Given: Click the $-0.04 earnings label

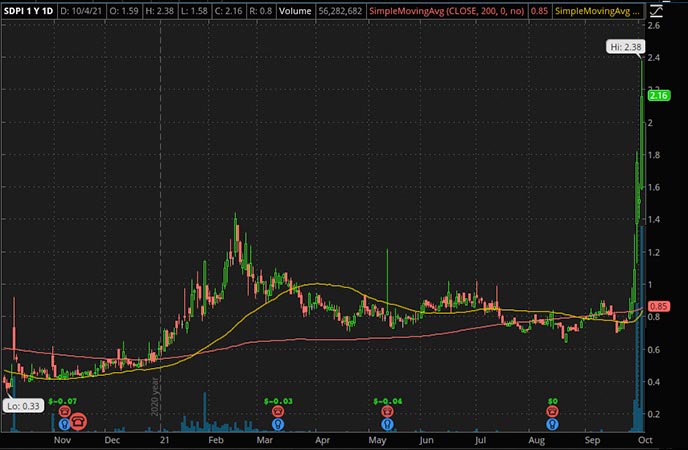Looking at the screenshot, I should (388, 401).
